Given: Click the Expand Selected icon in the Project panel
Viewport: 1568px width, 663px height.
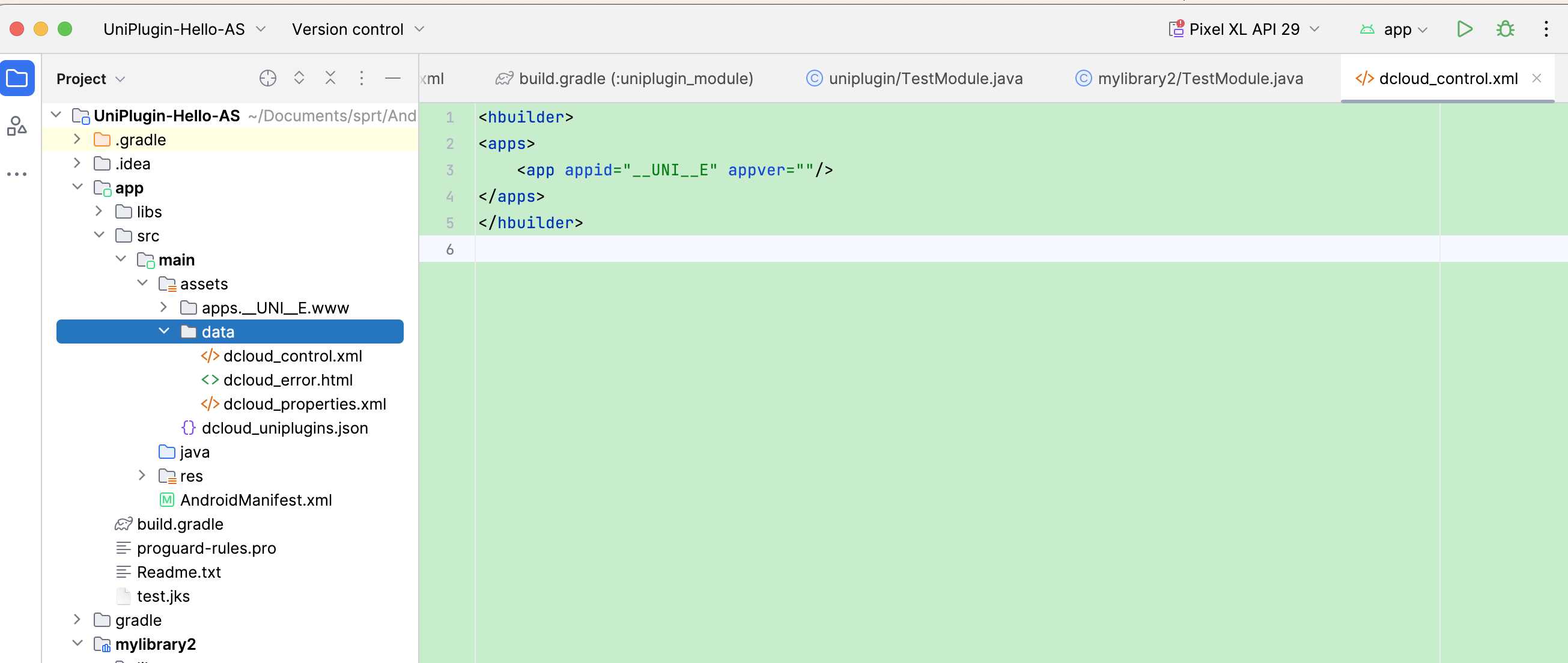Looking at the screenshot, I should point(299,79).
